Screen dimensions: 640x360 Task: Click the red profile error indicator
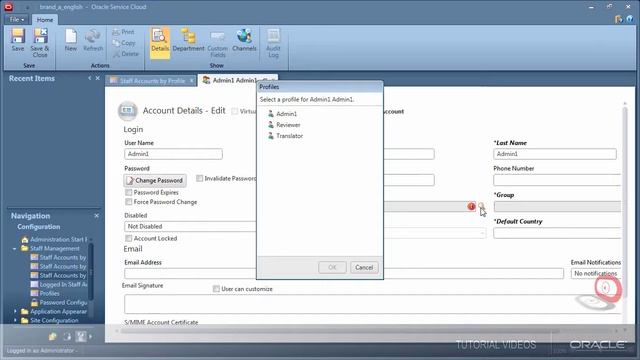coord(471,206)
